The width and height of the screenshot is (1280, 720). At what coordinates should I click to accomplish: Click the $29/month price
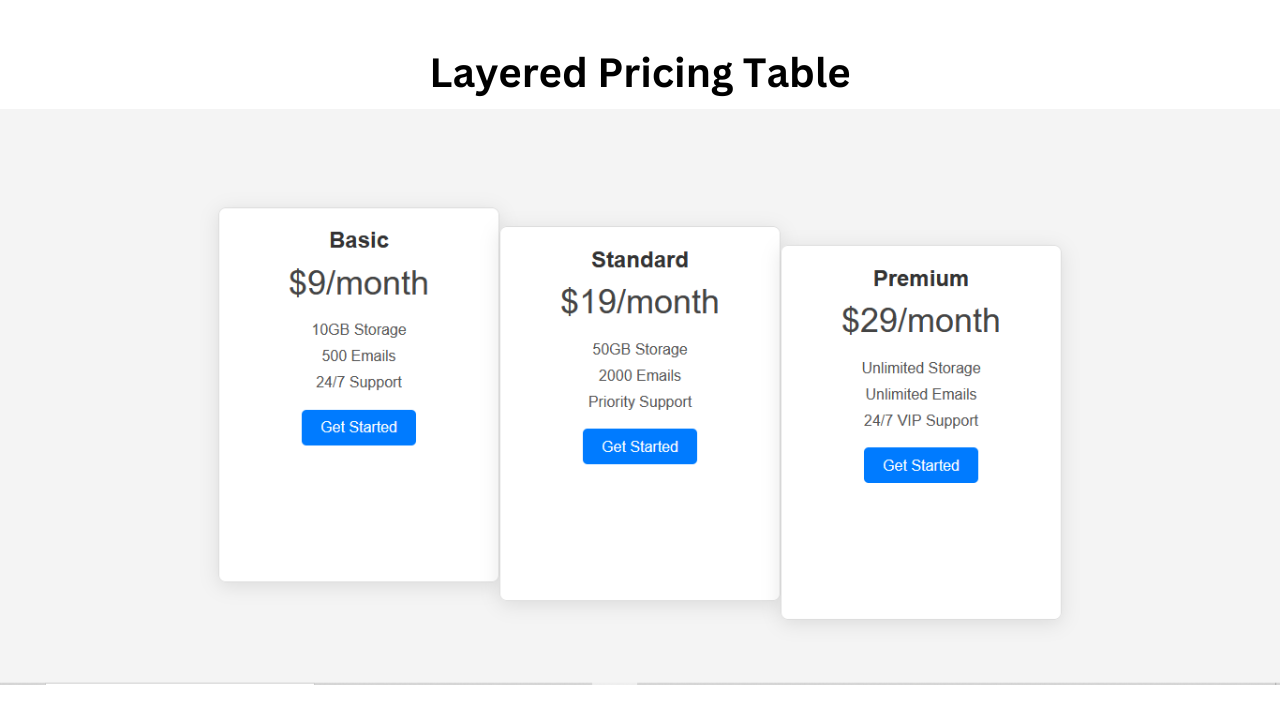[920, 321]
